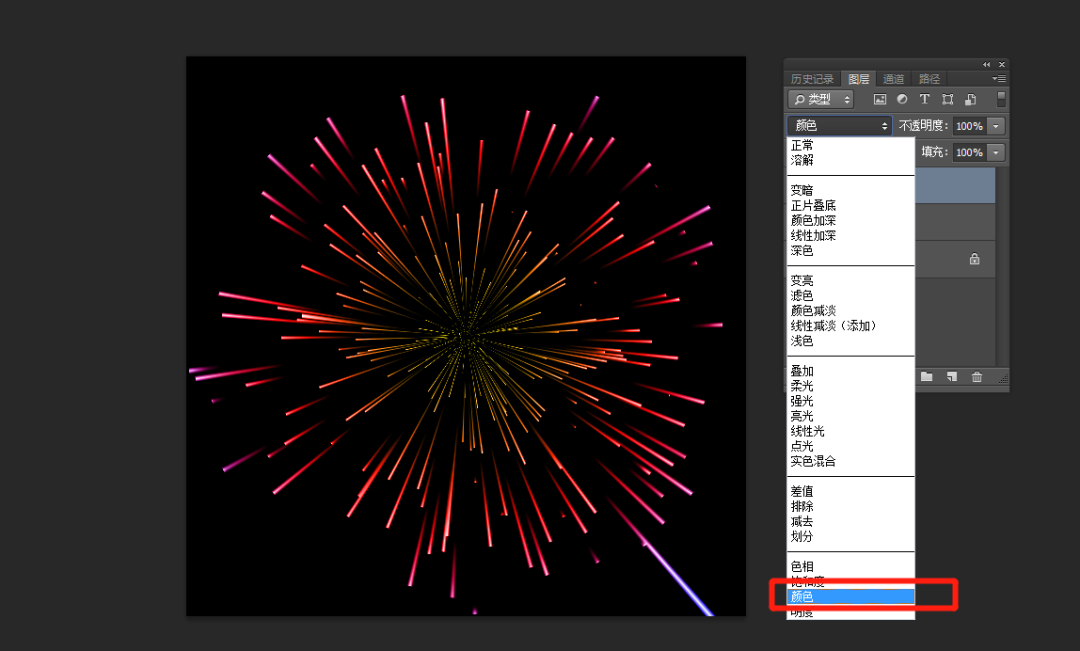This screenshot has width=1080, height=651.
Task: Click the 颜色 blend mode combo box
Action: (840, 125)
